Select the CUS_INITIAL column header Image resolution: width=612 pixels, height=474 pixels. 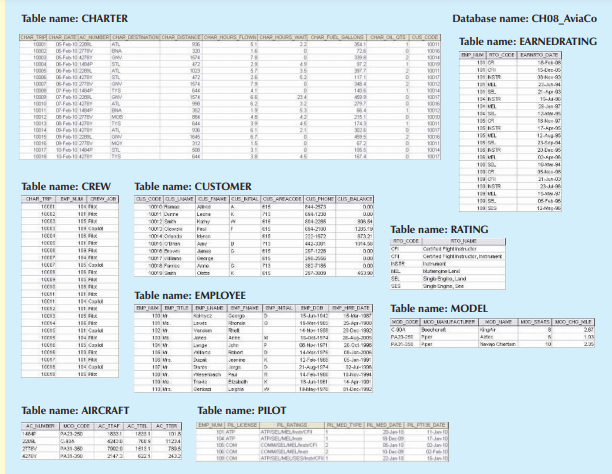click(x=245, y=199)
